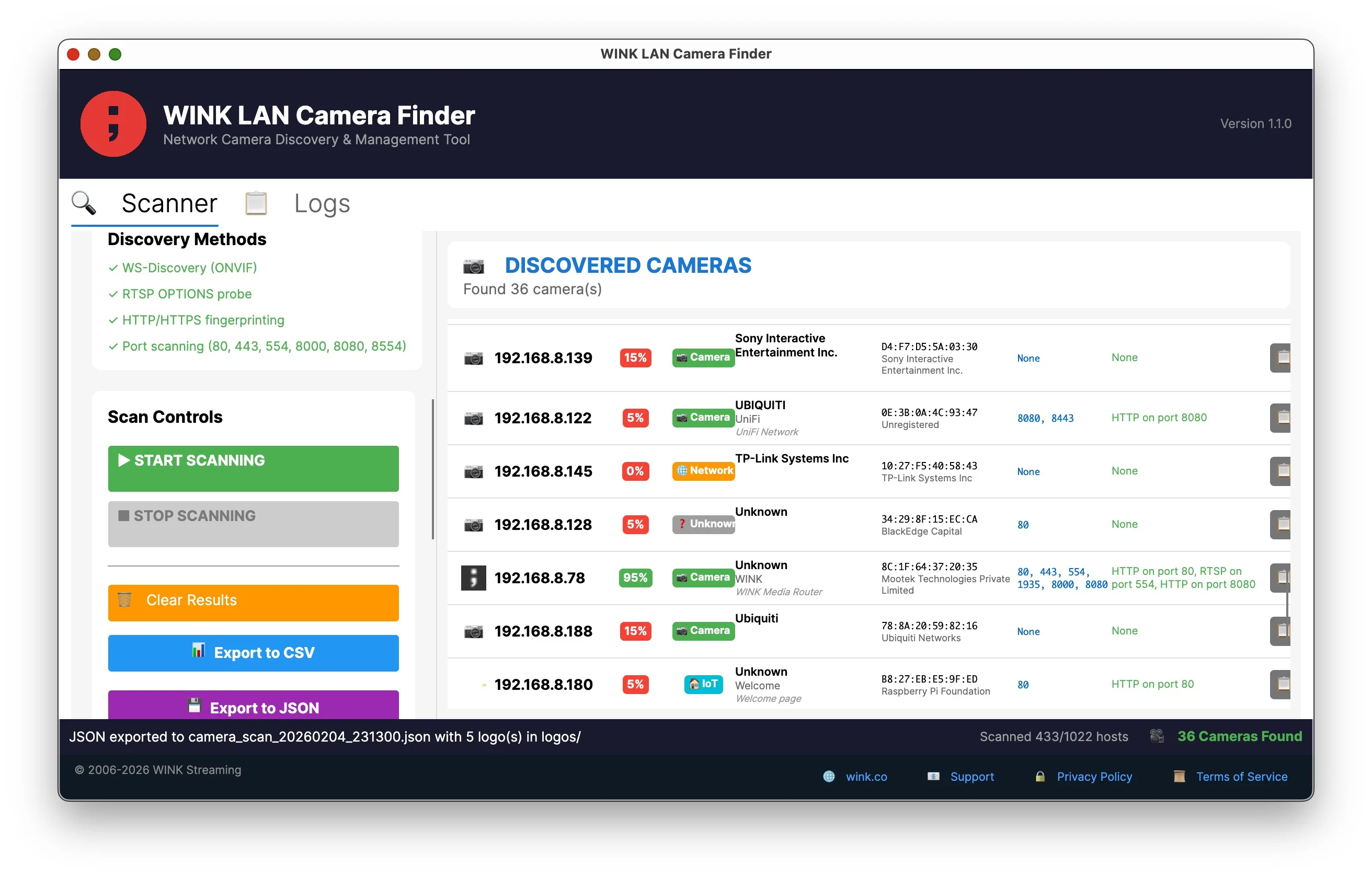
Task: Click the camera icon beside DISCOVERED CAMERAS heading
Action: [473, 265]
